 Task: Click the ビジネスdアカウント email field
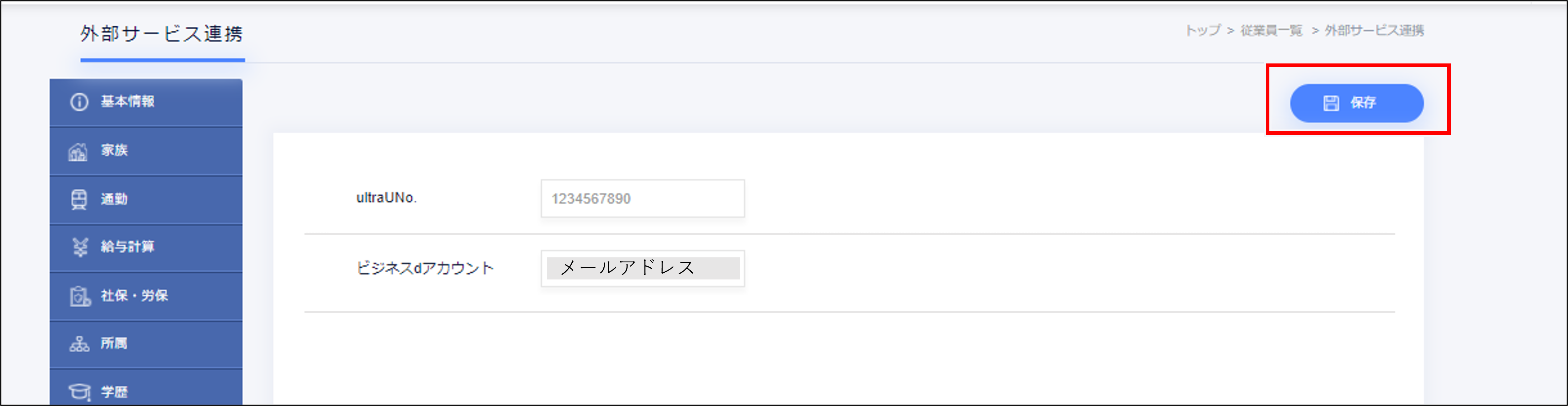642,268
